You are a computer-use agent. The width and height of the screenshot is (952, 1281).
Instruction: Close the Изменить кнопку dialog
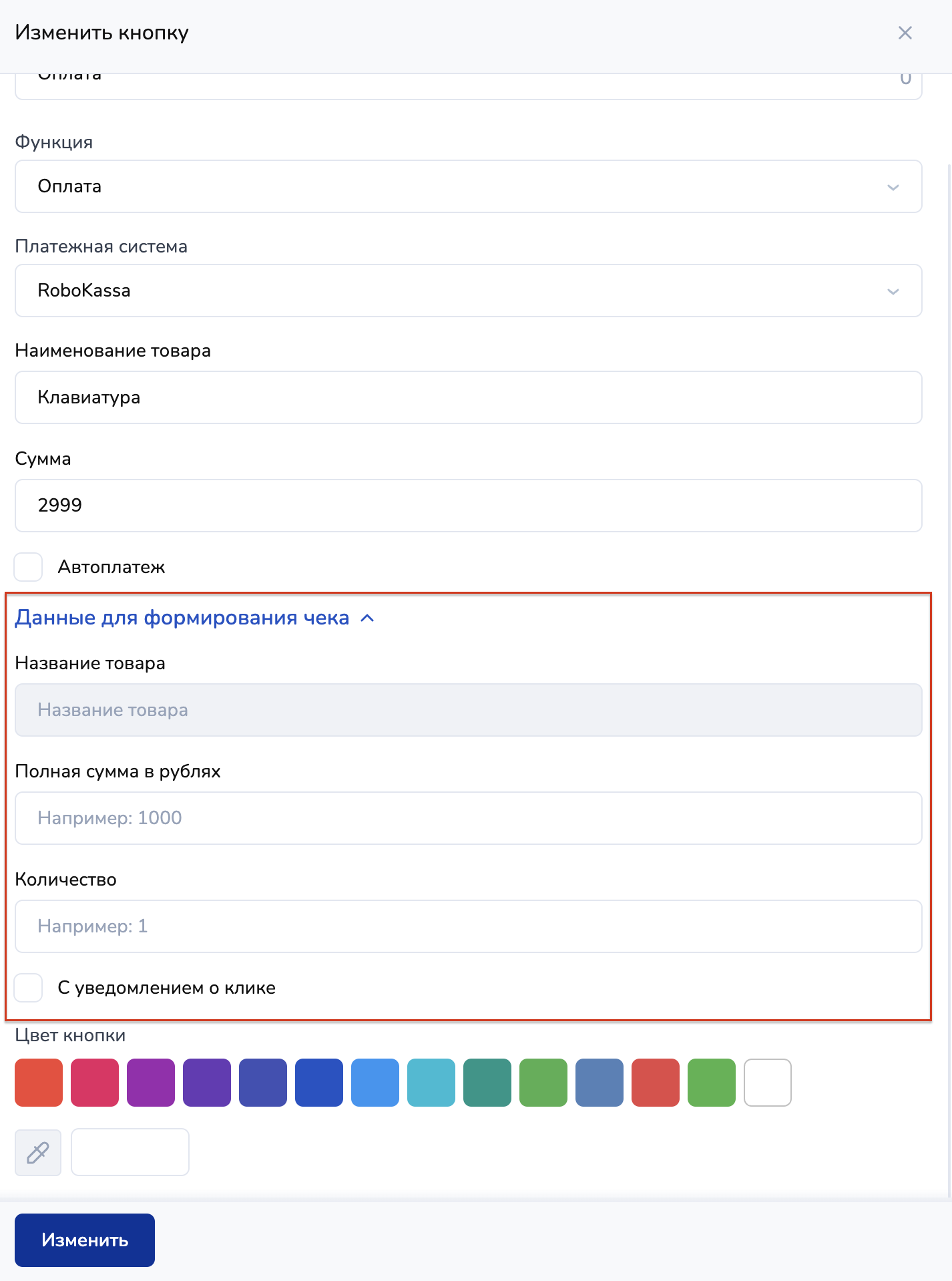[x=905, y=33]
